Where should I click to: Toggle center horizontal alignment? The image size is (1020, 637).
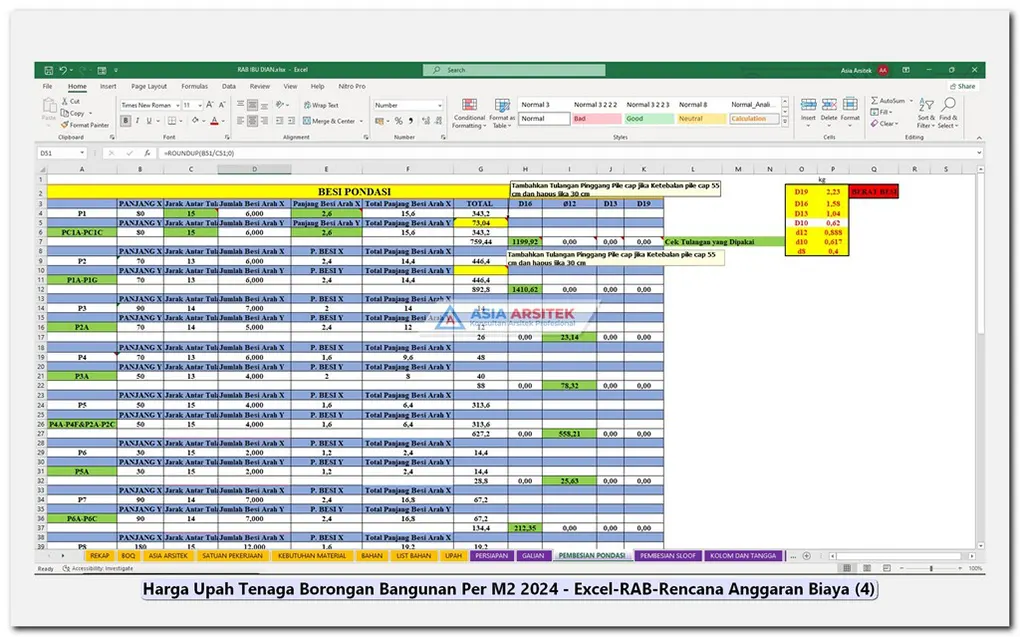pyautogui.click(x=252, y=121)
